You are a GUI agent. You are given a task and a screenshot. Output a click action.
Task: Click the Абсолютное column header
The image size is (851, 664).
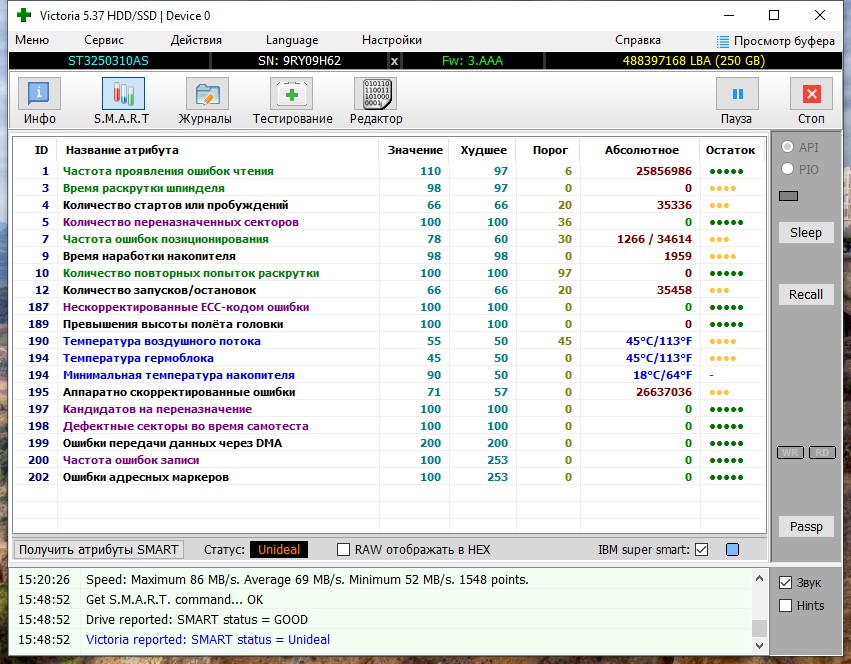[641, 150]
